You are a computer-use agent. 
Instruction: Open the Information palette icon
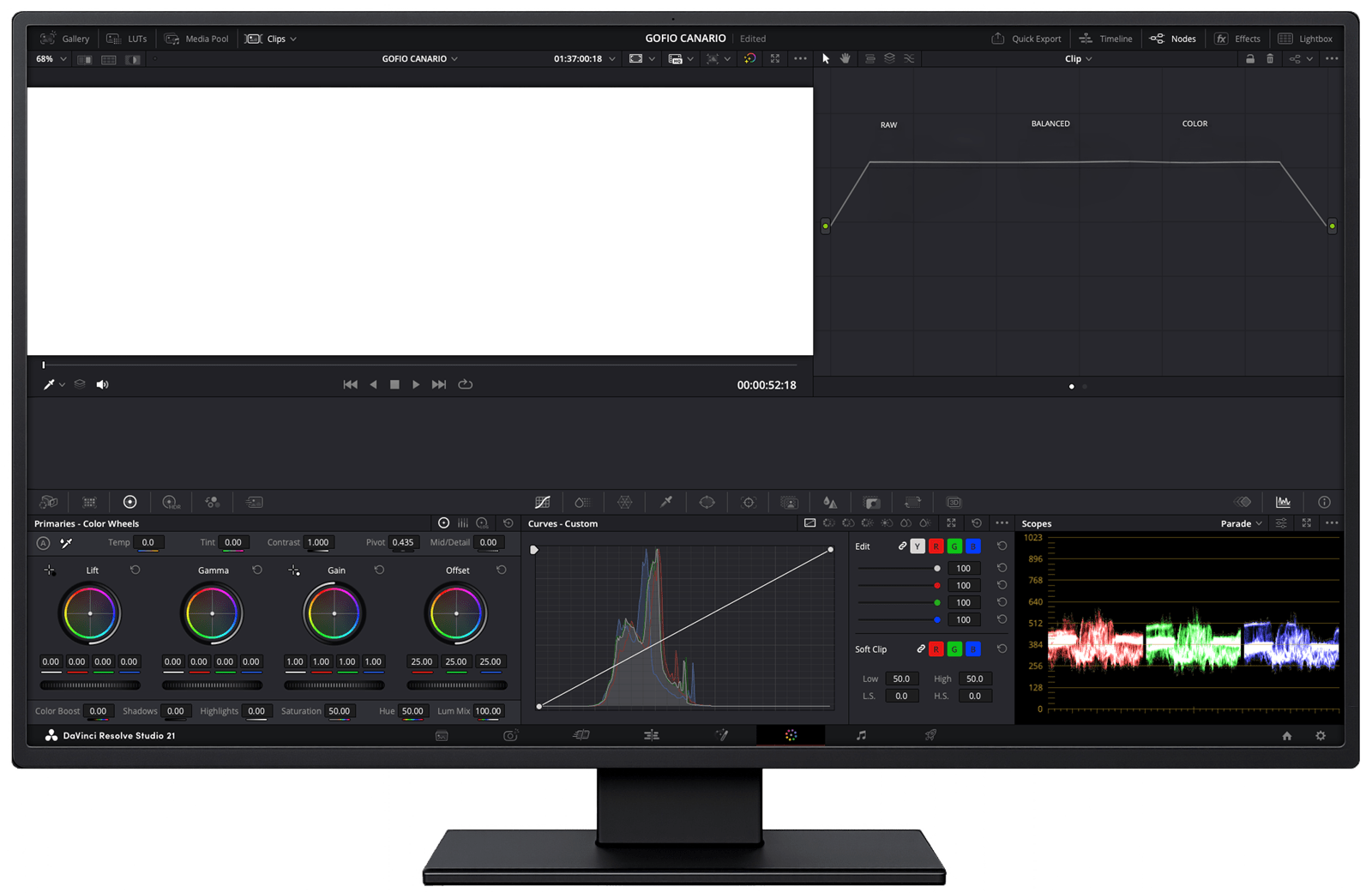tap(1324, 503)
